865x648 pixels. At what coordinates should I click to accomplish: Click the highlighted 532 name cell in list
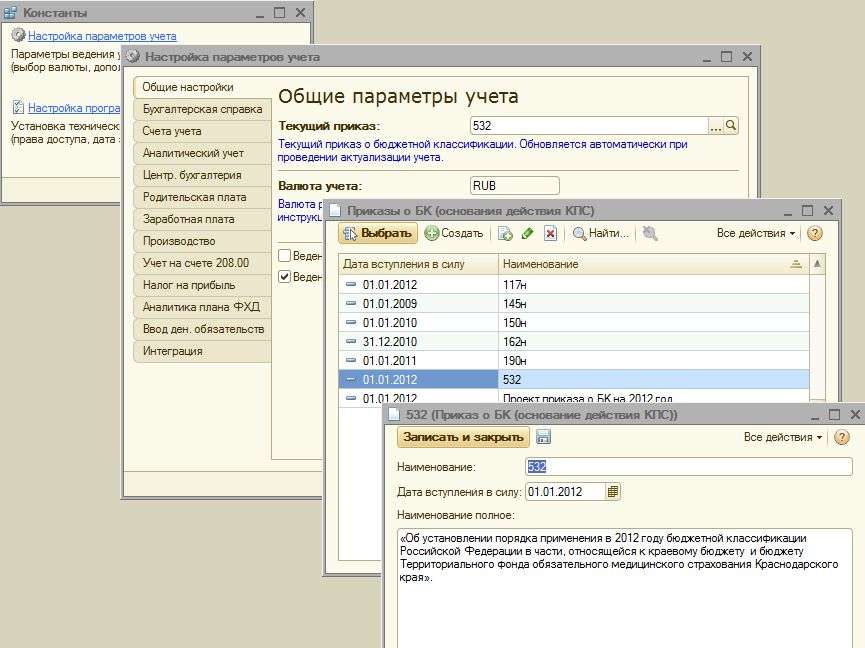653,379
